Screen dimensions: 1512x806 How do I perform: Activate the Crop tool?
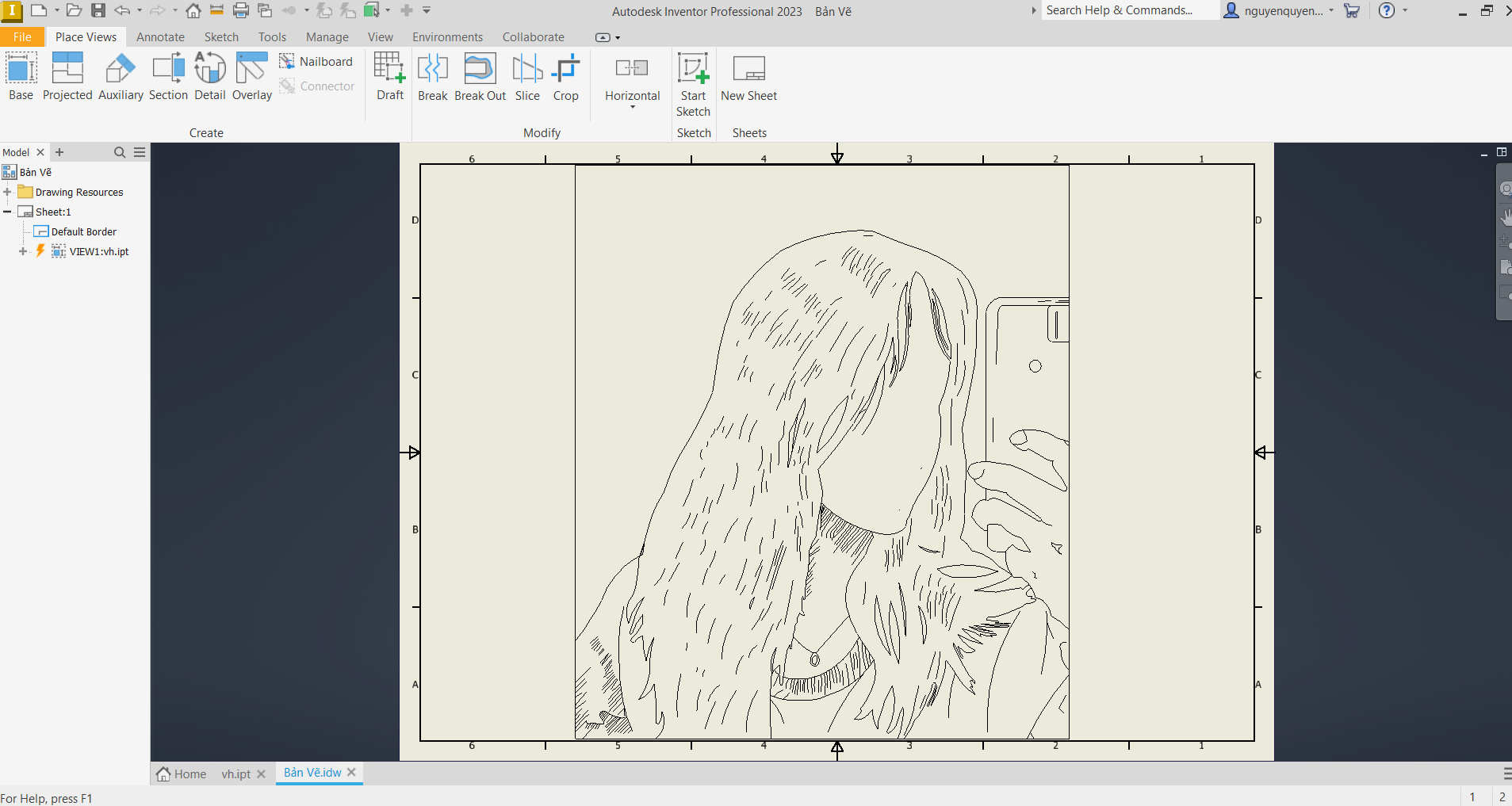pos(566,77)
